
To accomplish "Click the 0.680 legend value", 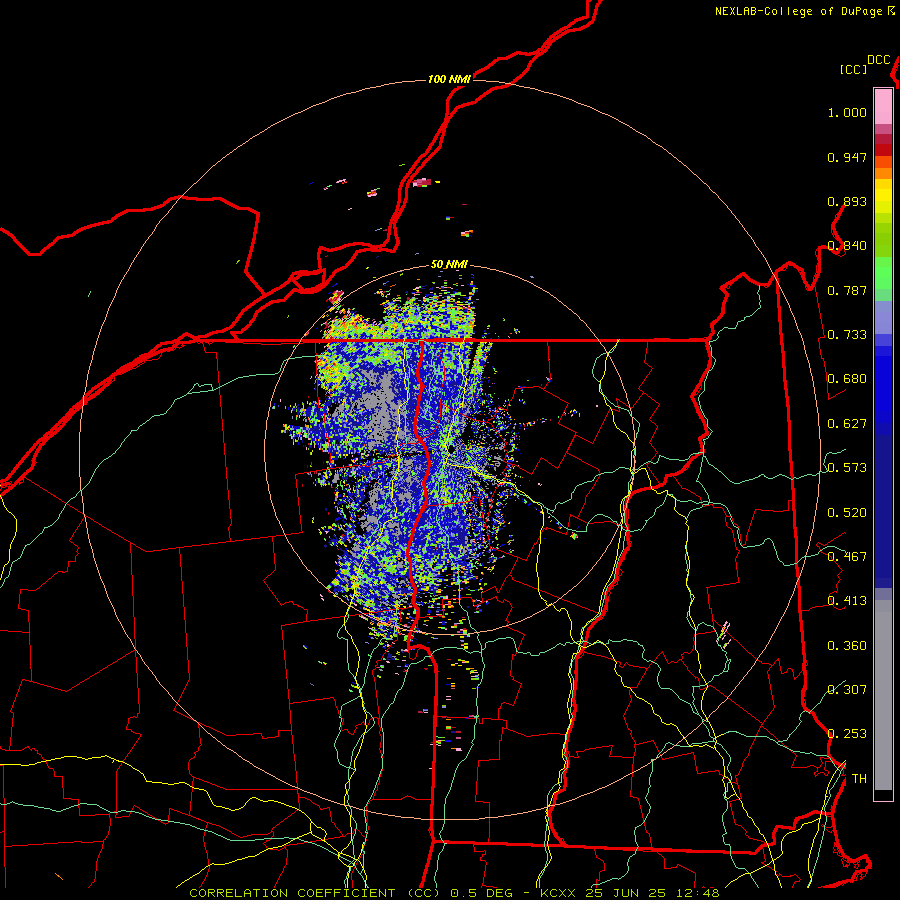I will click(847, 379).
